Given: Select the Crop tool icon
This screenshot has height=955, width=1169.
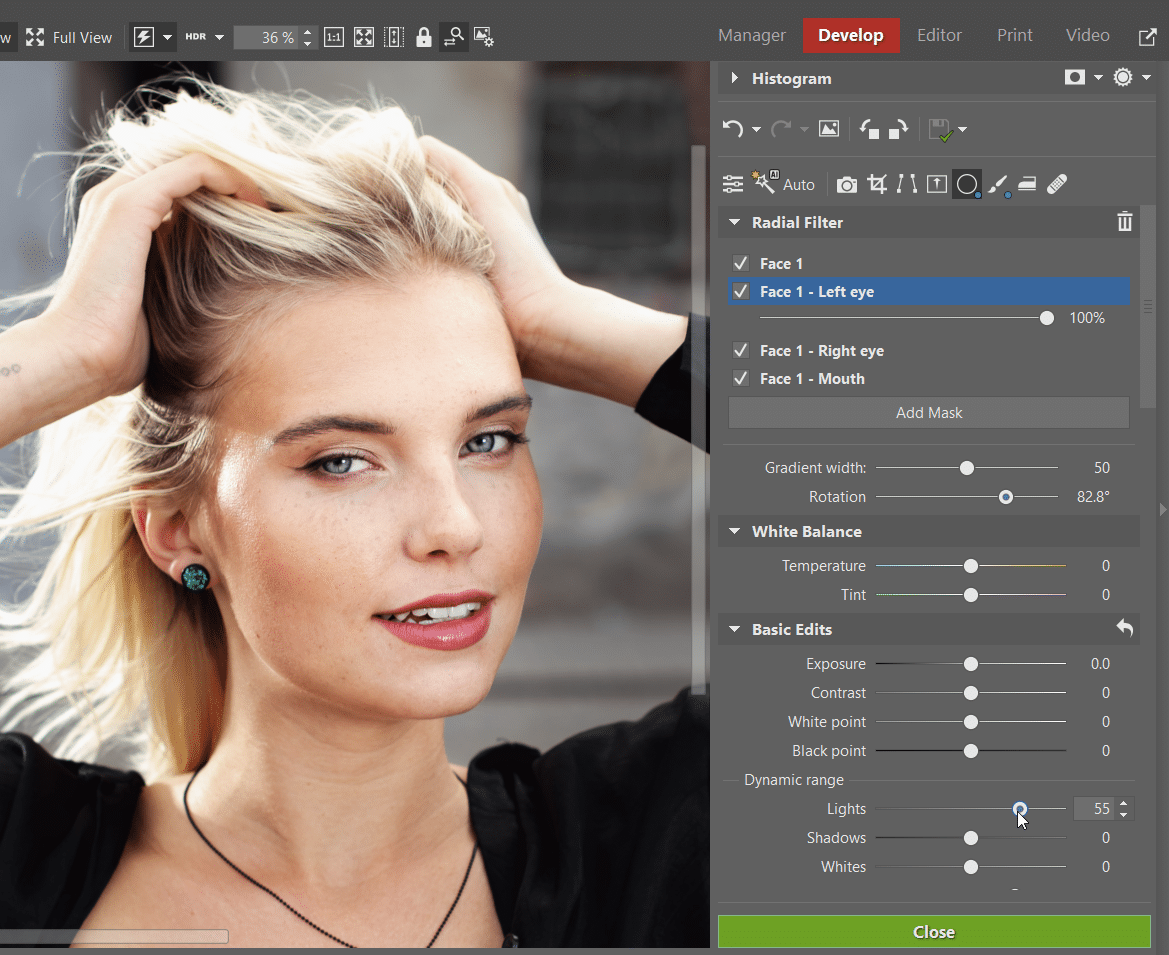Looking at the screenshot, I should coord(877,184).
